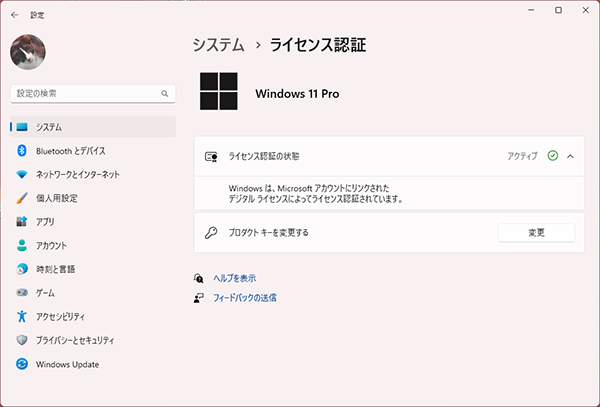Click the Wi-Fi network icon in the sidebar

(22, 174)
